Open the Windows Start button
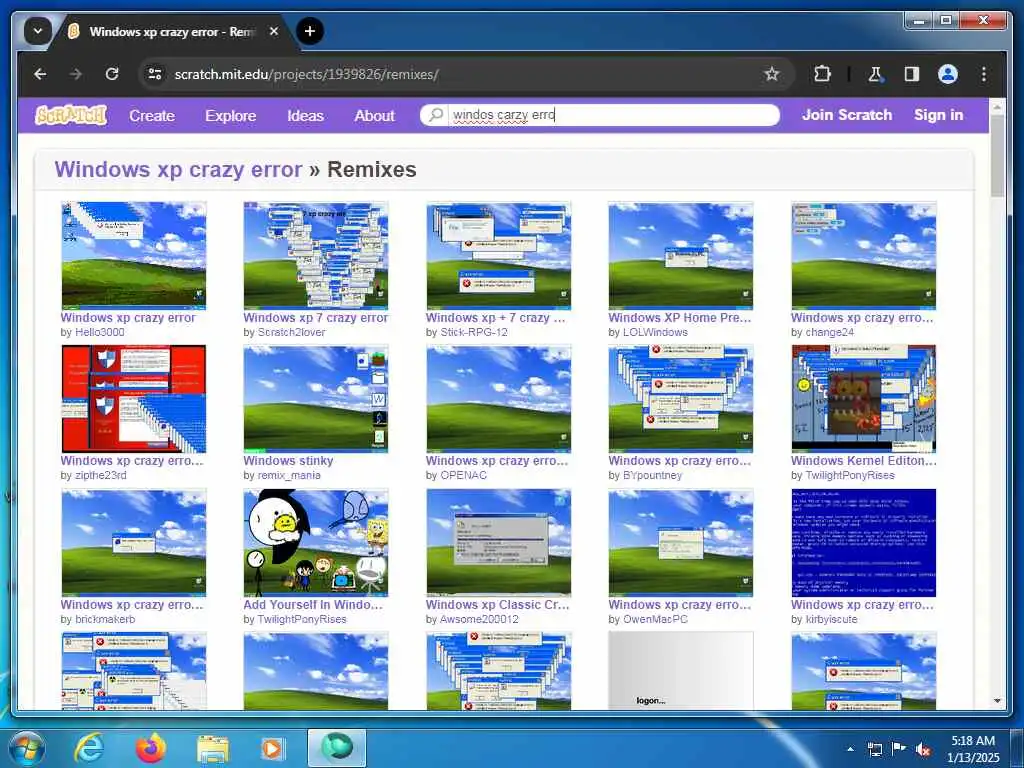The height and width of the screenshot is (768, 1024). click(27, 748)
